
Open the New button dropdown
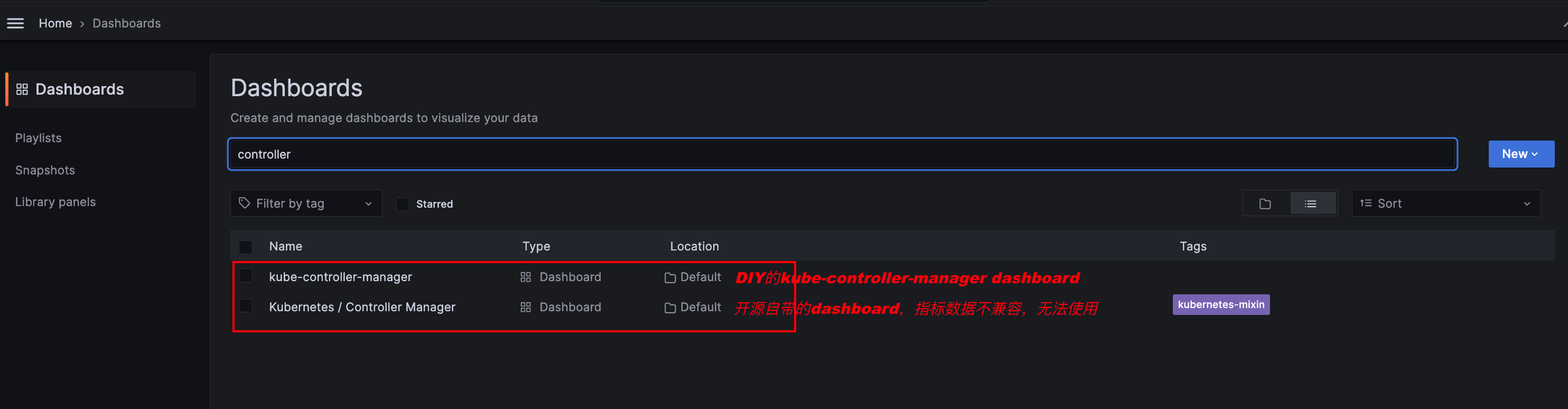point(1520,154)
